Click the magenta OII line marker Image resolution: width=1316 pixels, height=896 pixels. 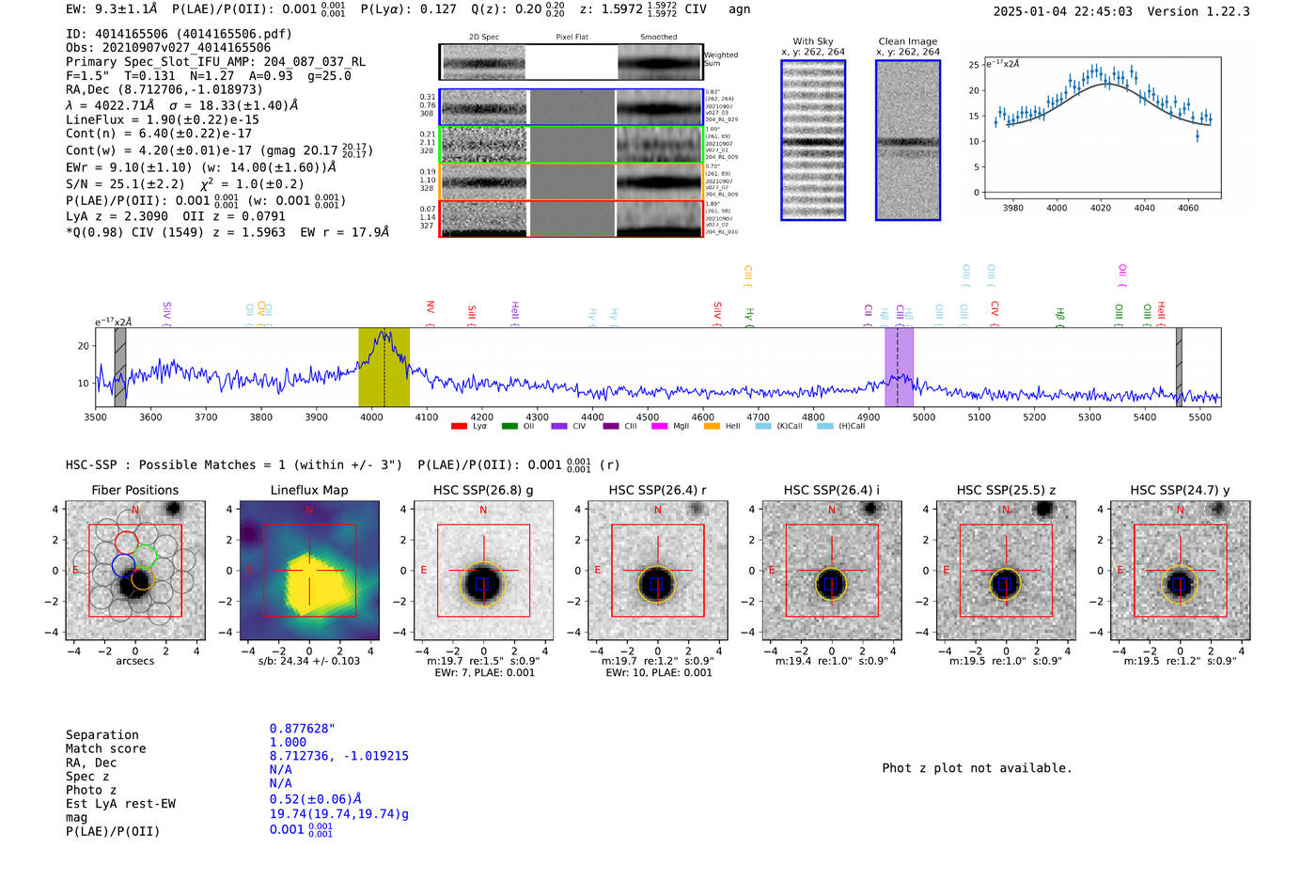1122,276
